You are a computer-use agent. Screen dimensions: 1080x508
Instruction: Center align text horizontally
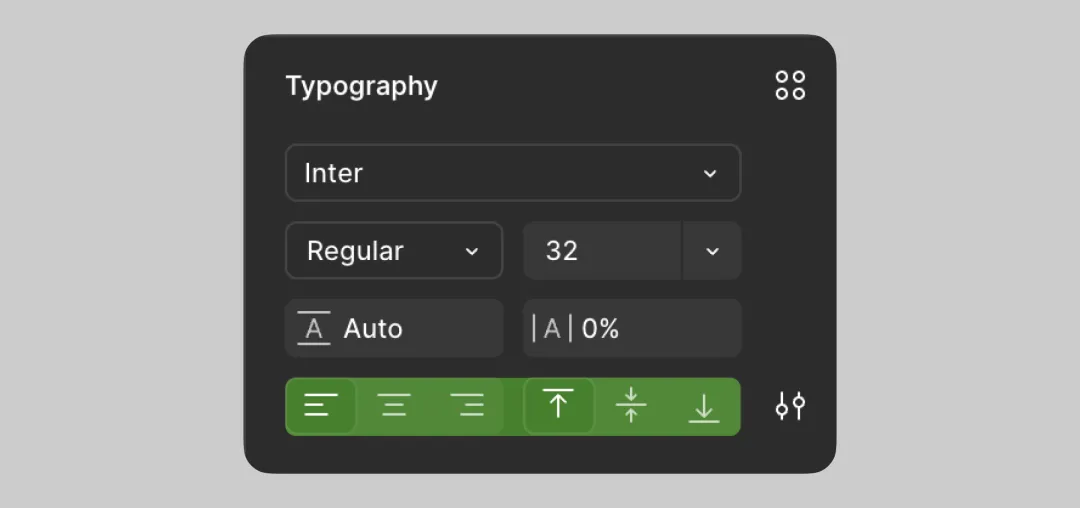394,406
